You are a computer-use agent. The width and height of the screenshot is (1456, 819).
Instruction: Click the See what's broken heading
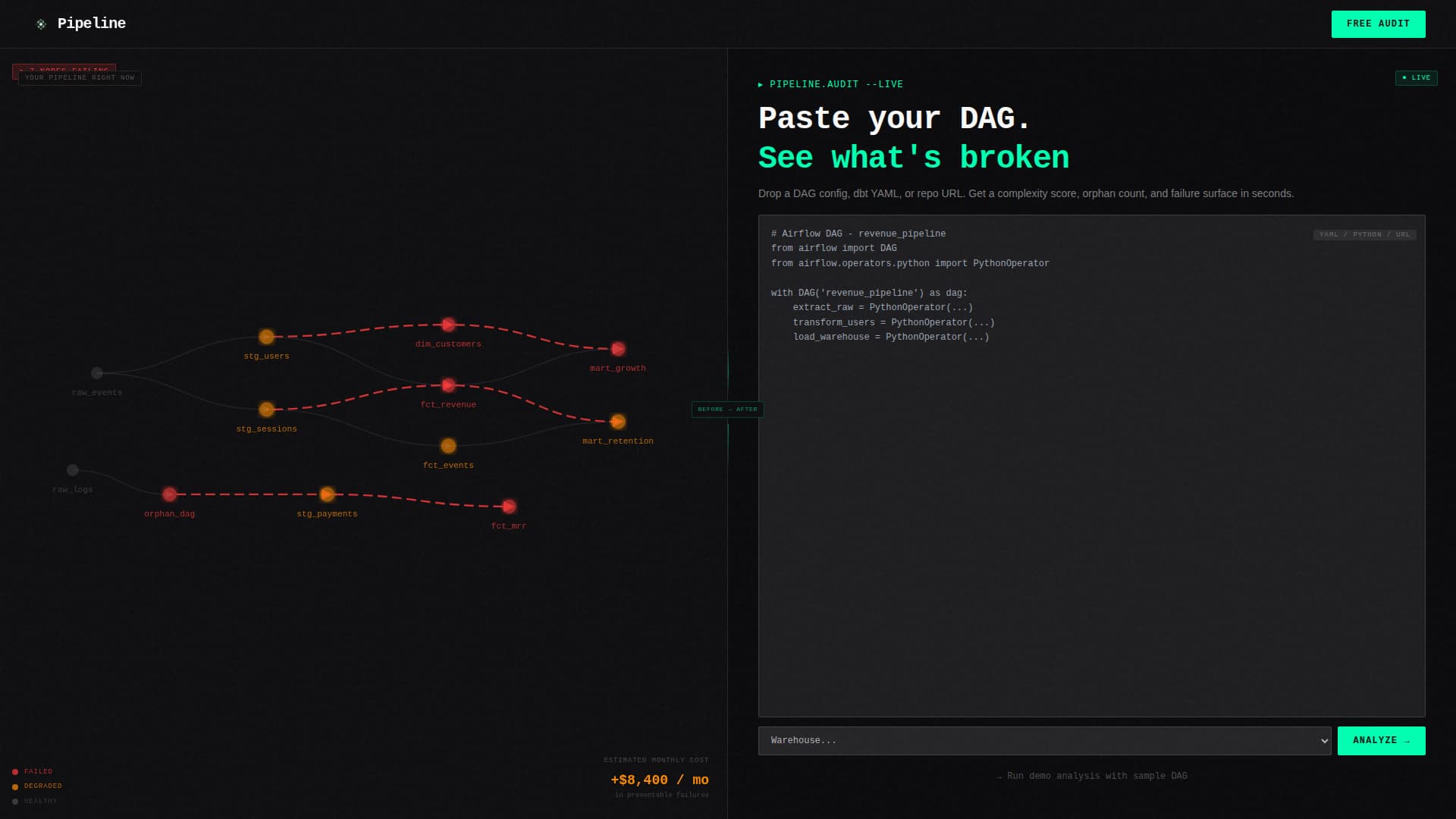click(x=913, y=158)
